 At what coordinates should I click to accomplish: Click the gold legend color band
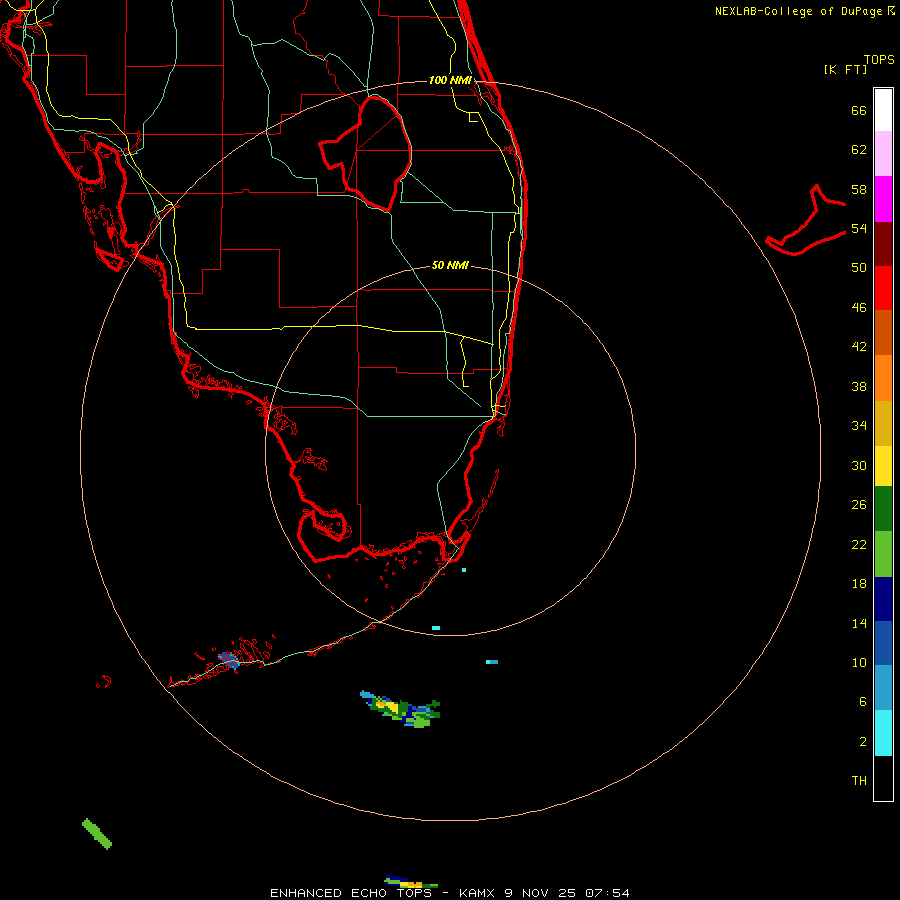point(883,423)
